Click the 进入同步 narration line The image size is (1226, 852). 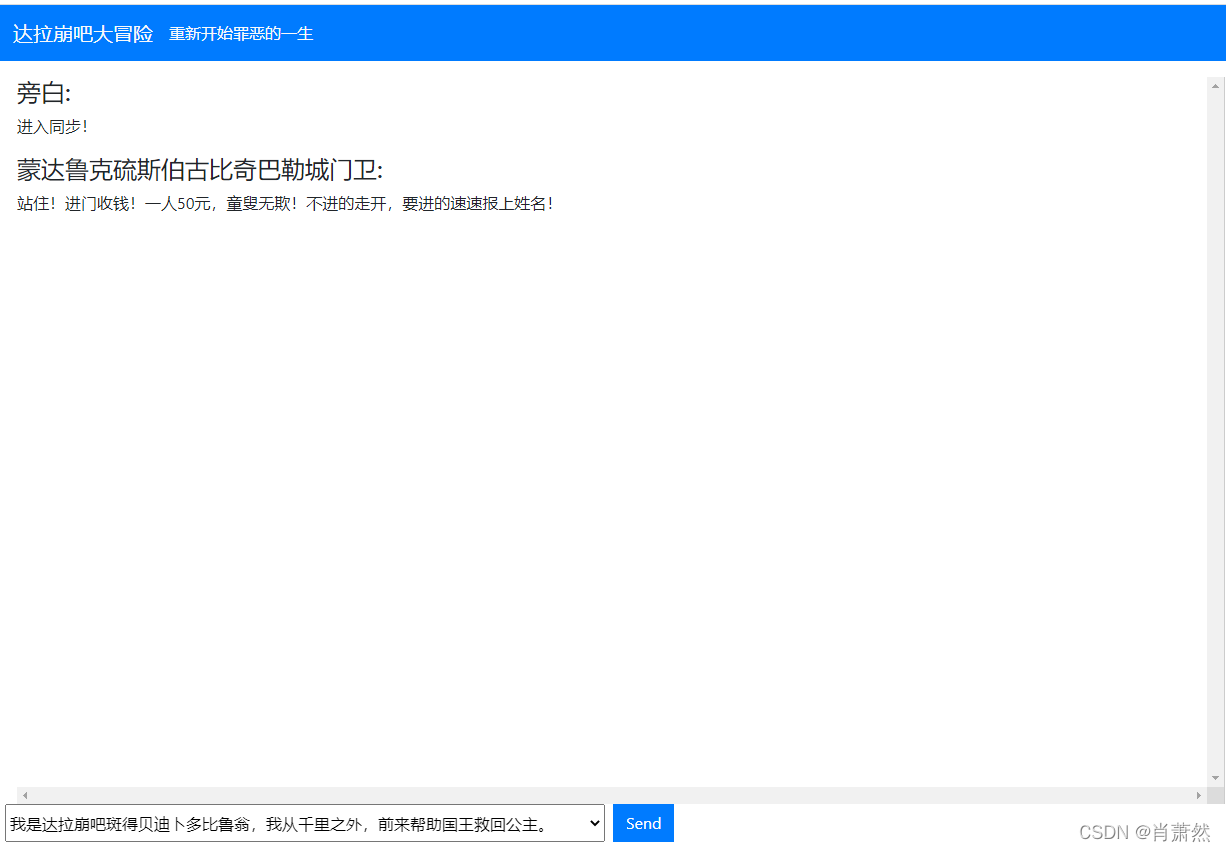tap(50, 126)
